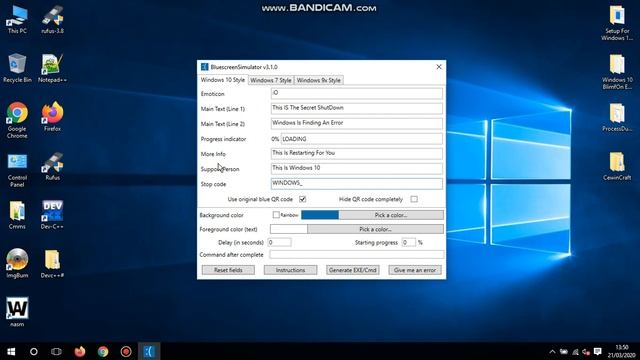
Task: Click the white foreground color swatch
Action: click(x=289, y=229)
